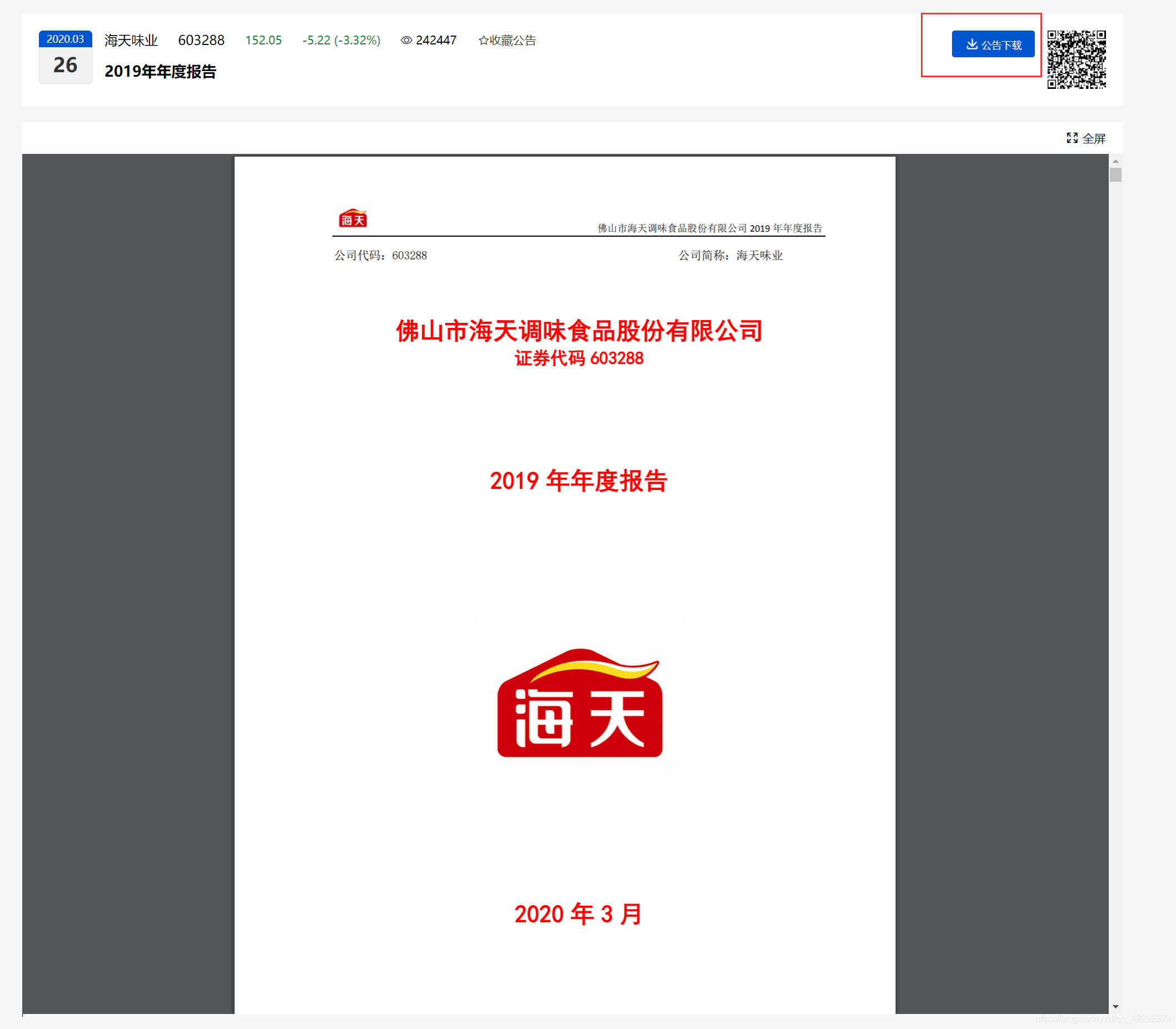The height and width of the screenshot is (1029, 1176).
Task: Toggle the 收藏公告 star favorite
Action: click(x=484, y=40)
